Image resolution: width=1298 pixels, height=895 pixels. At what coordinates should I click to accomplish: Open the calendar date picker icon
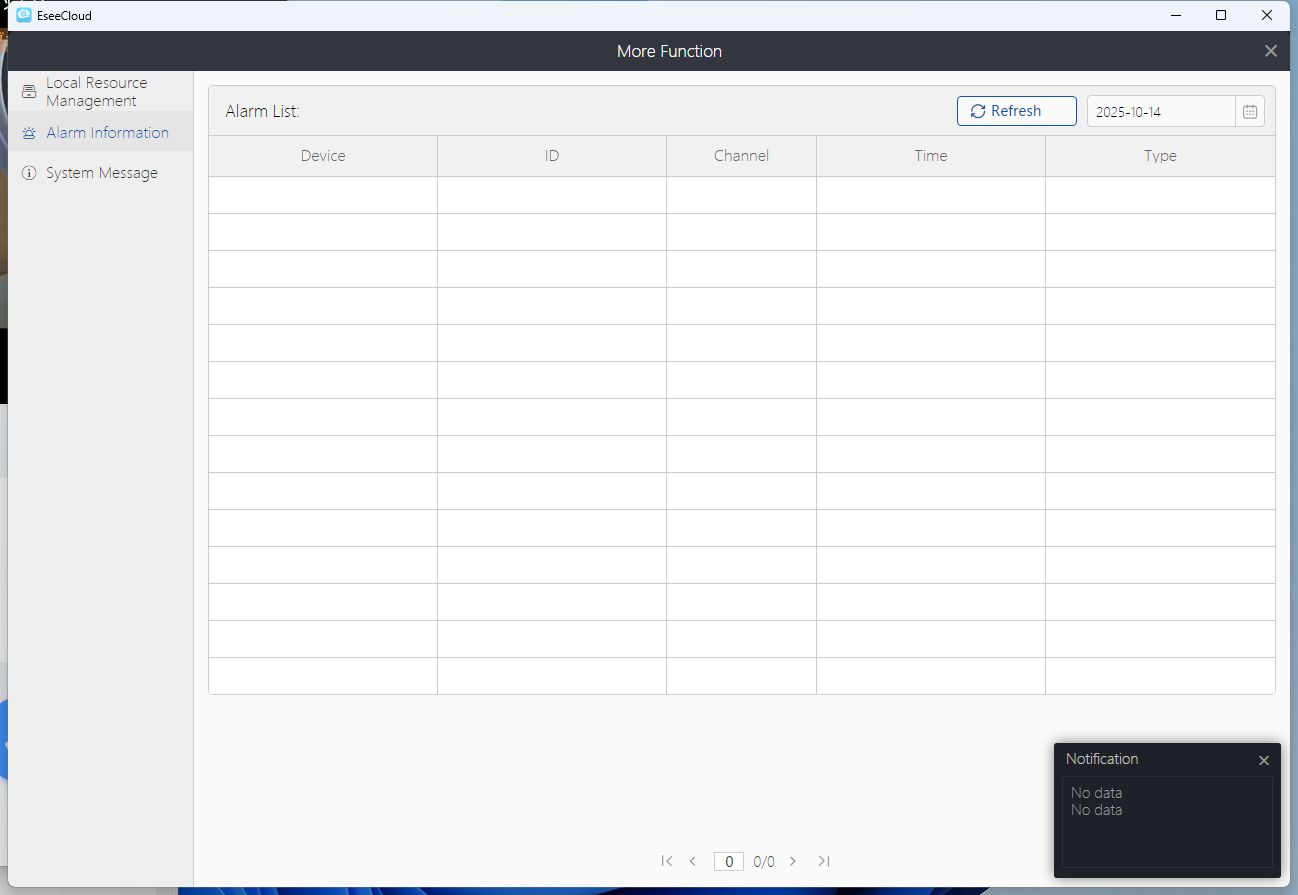coord(1250,112)
